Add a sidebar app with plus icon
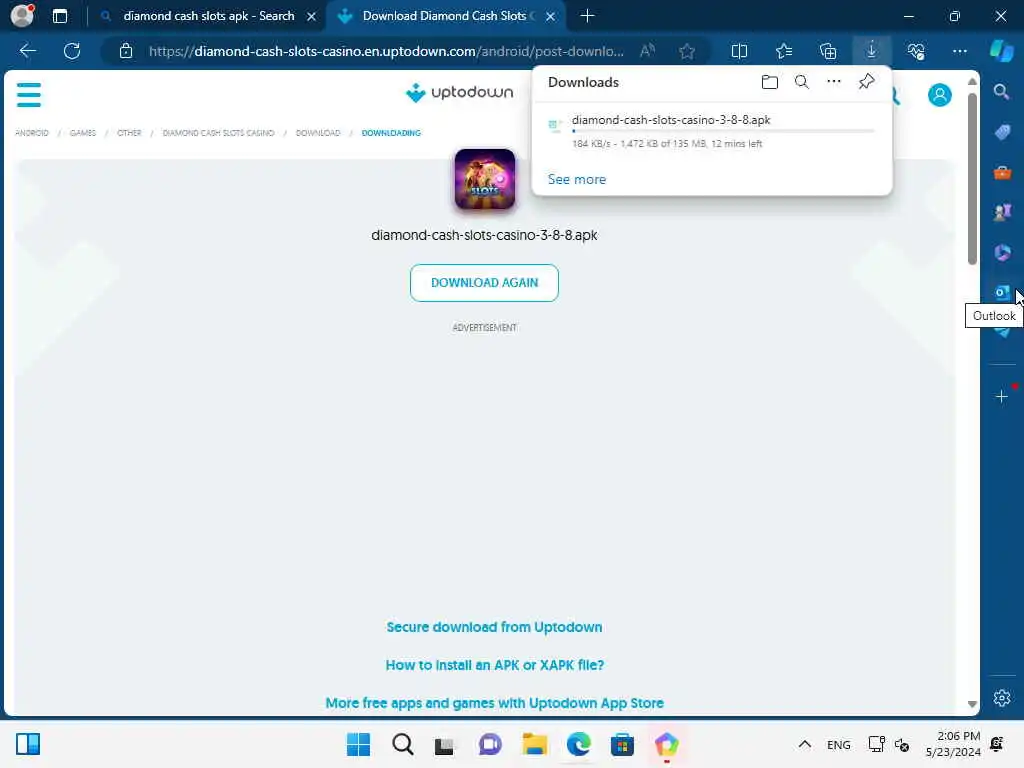This screenshot has width=1024, height=768. click(x=1001, y=396)
